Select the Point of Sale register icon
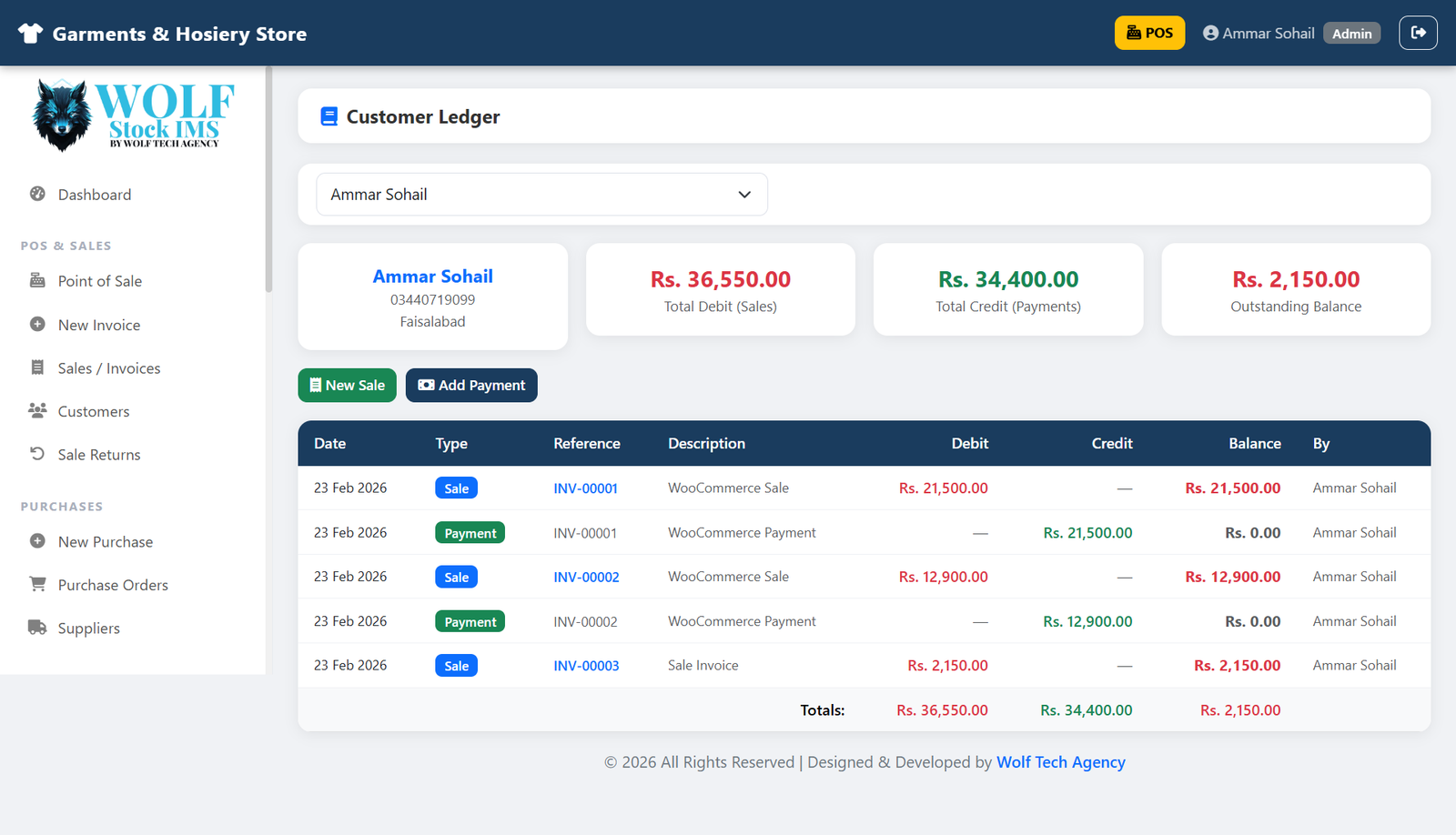The width and height of the screenshot is (1456, 835). pos(37,280)
